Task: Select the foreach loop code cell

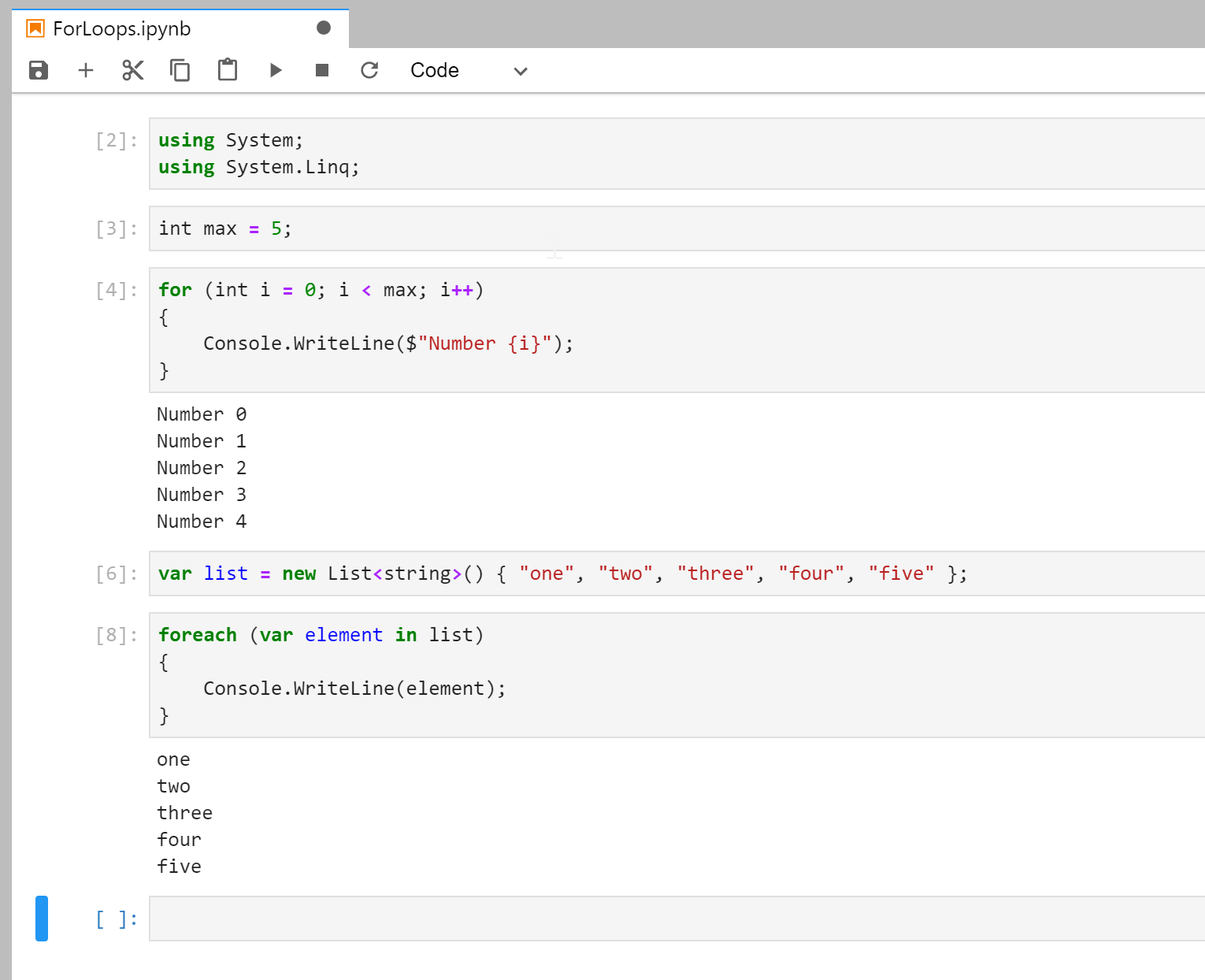Action: point(677,675)
